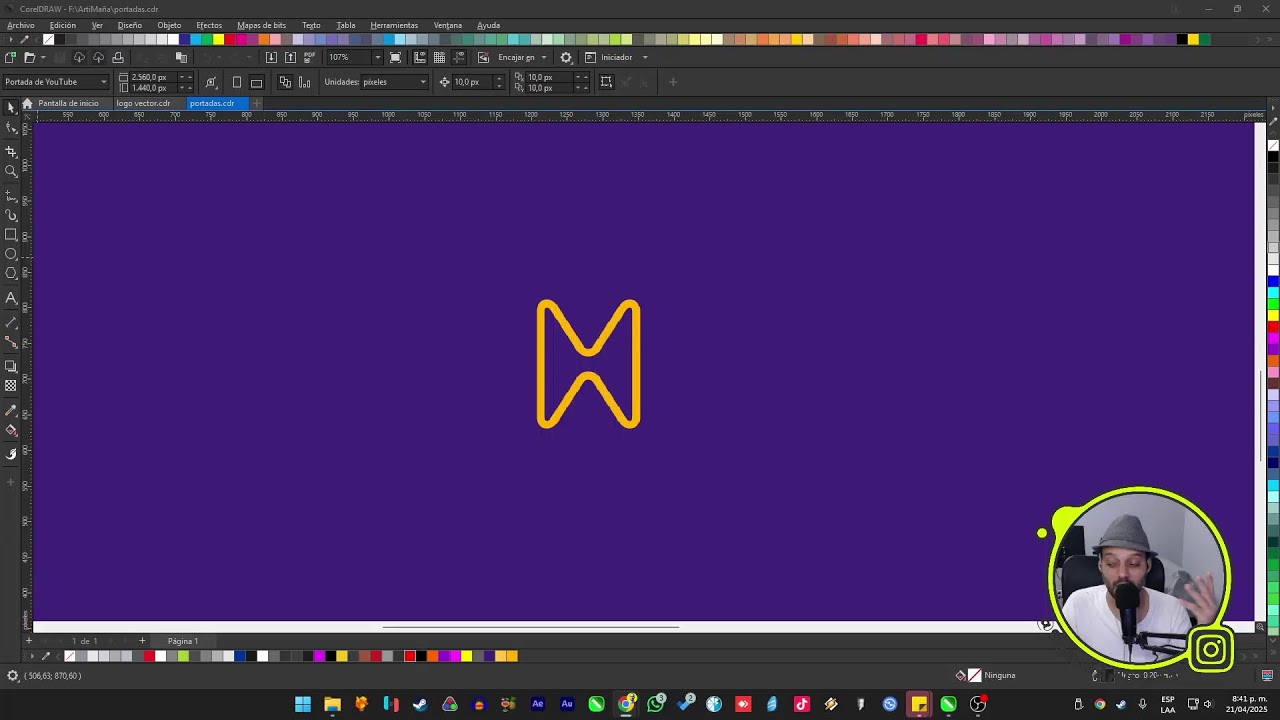Select the Text tool in toolbox
Image resolution: width=1280 pixels, height=720 pixels.
click(11, 298)
